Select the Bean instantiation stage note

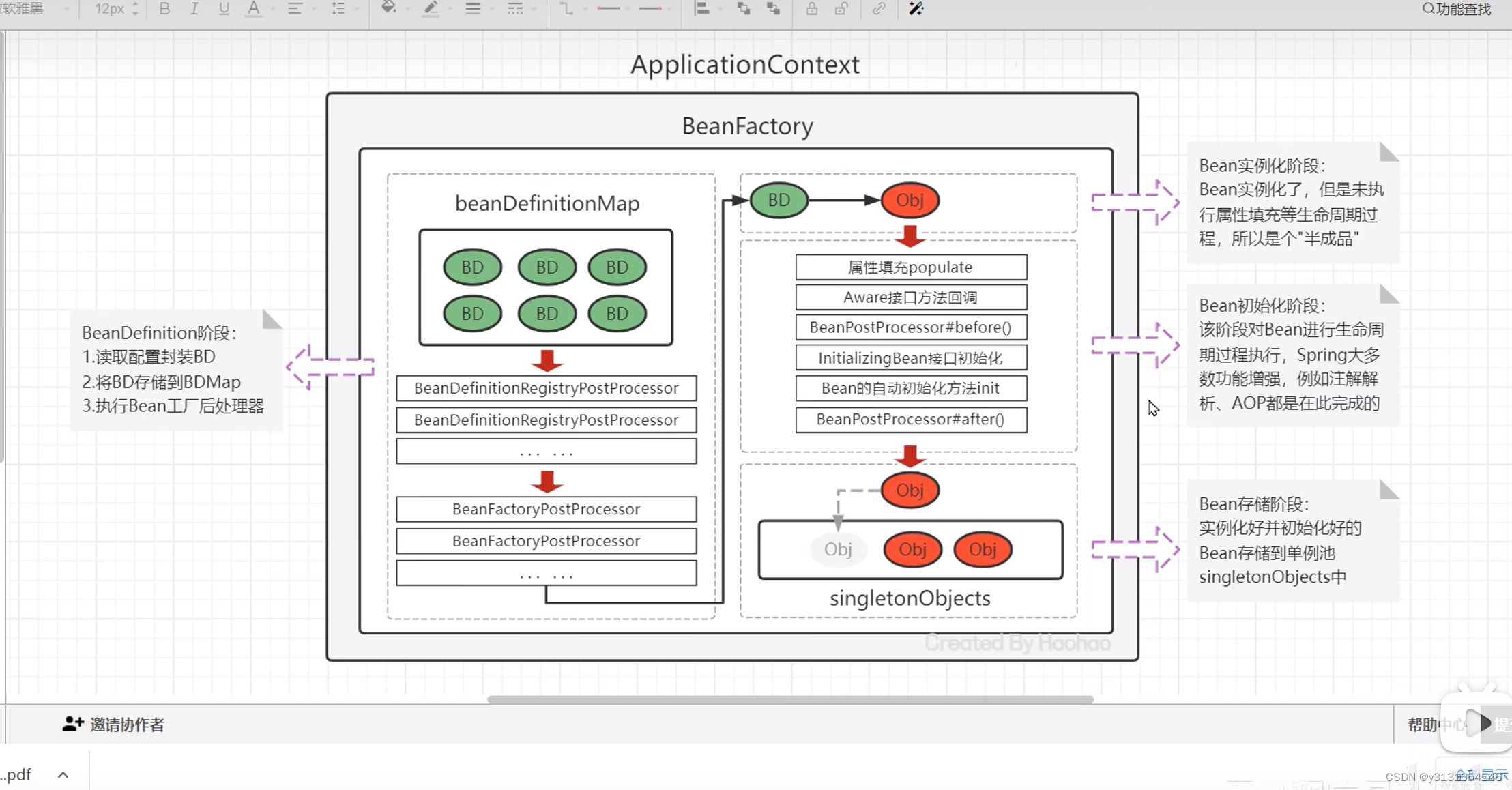[1293, 203]
